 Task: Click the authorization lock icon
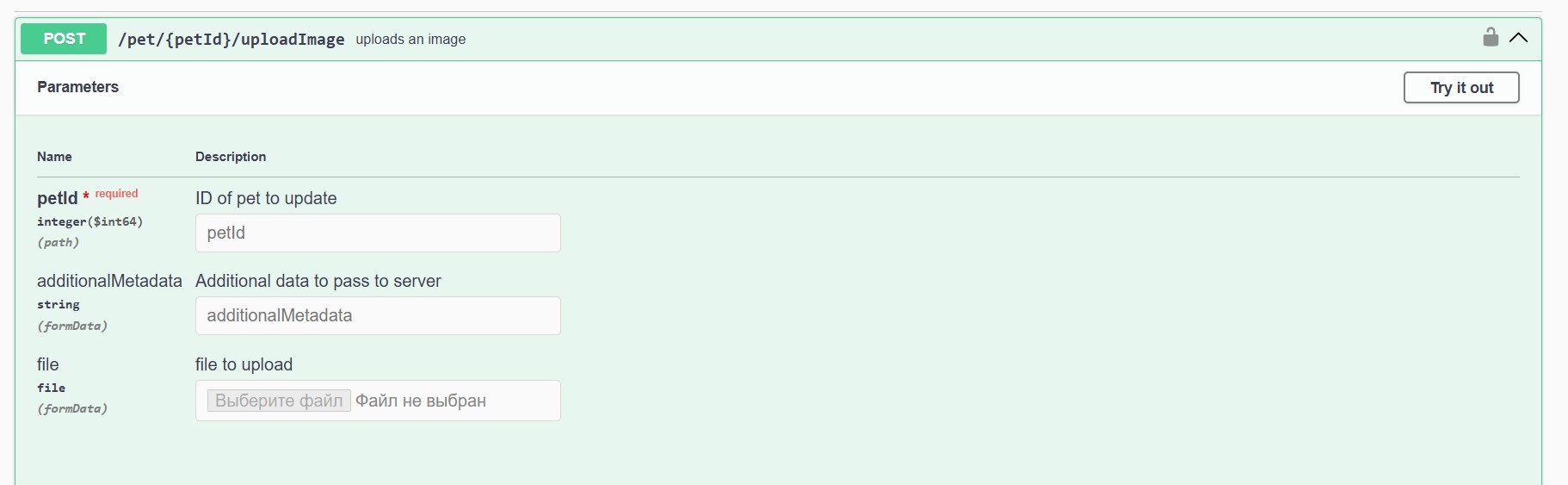[1491, 37]
